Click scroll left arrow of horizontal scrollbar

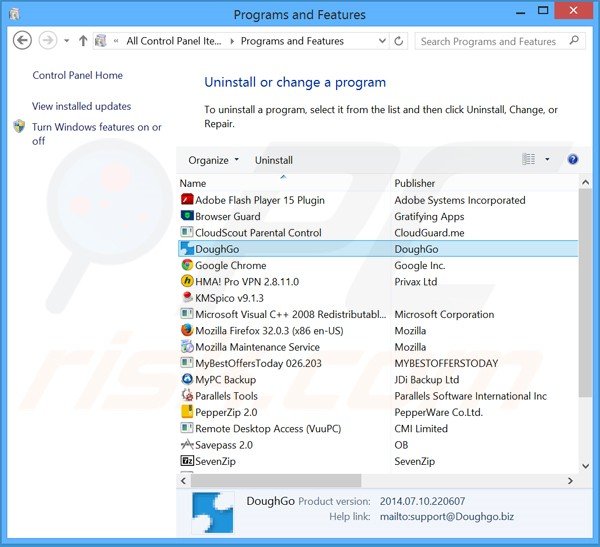coord(183,480)
